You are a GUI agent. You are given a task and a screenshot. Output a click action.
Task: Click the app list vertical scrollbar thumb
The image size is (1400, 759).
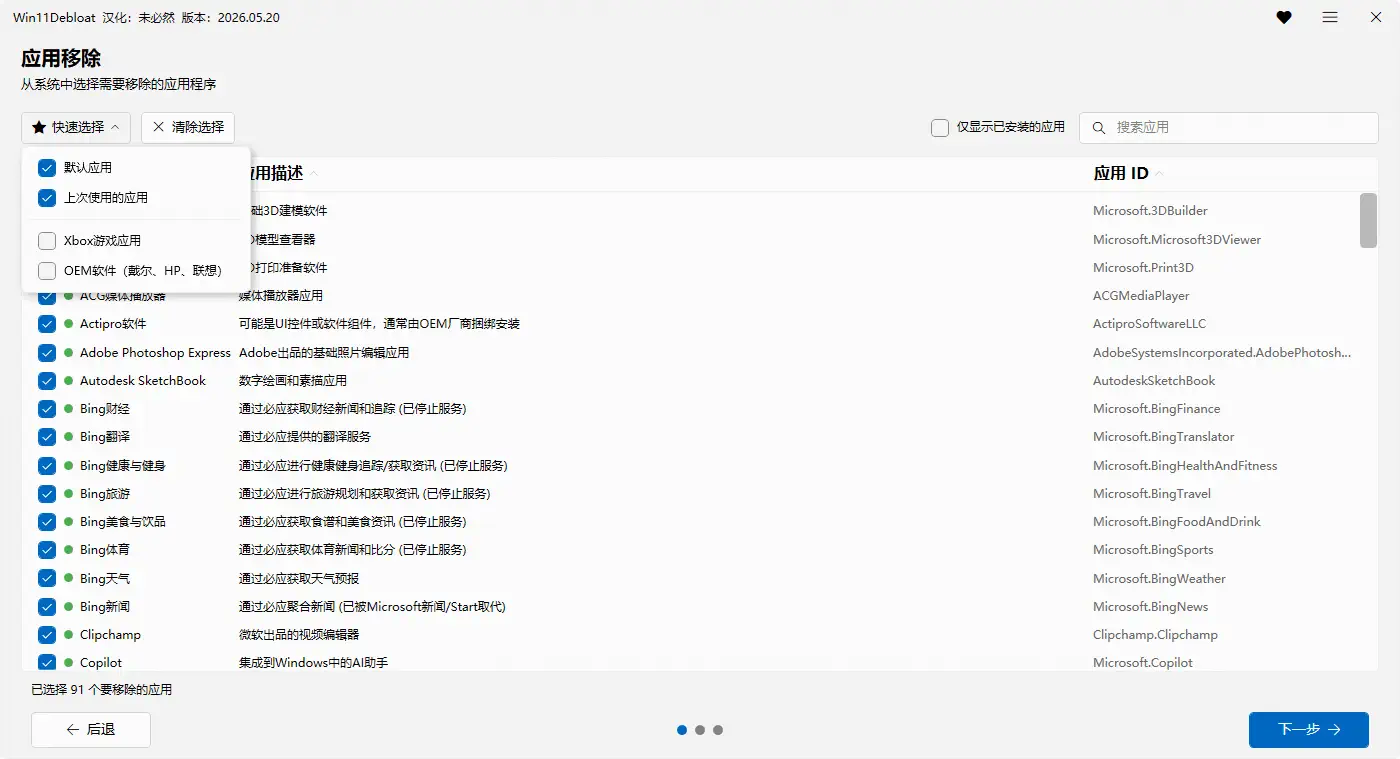(1369, 220)
